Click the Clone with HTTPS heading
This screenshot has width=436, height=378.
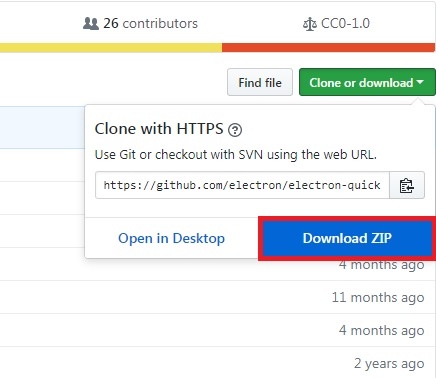pos(159,129)
